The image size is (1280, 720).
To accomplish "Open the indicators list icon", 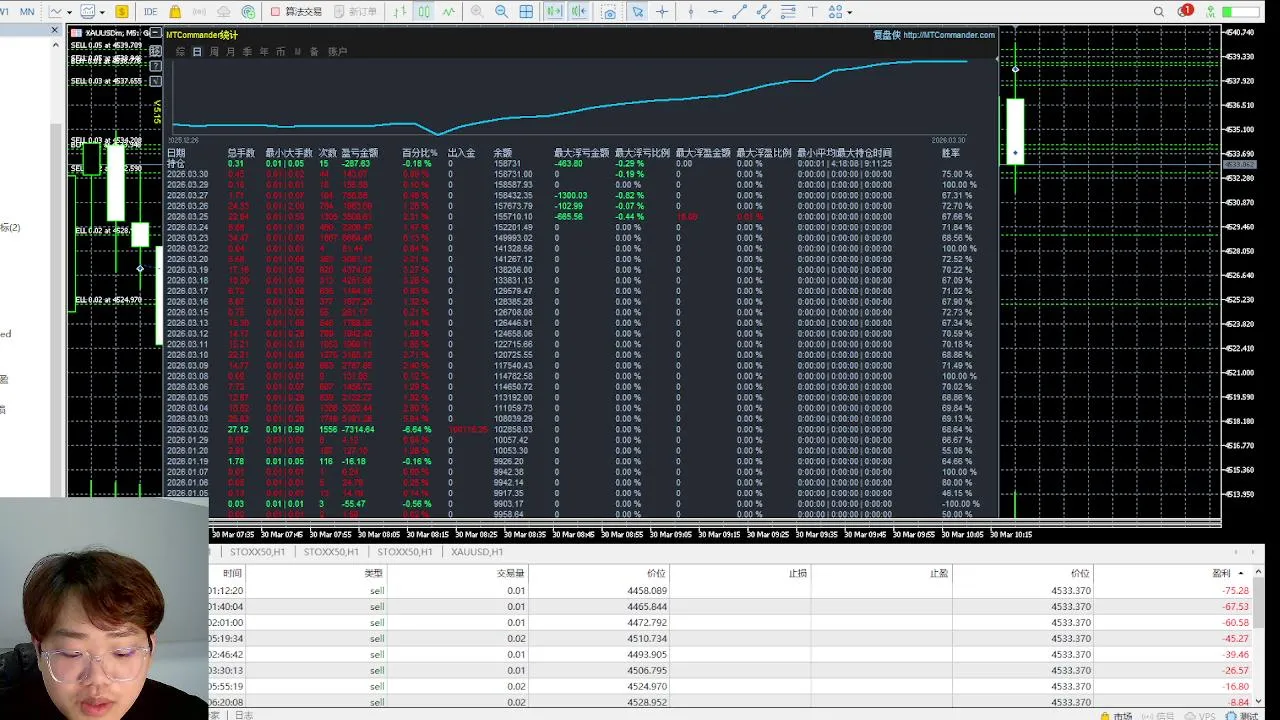I will click(x=88, y=12).
